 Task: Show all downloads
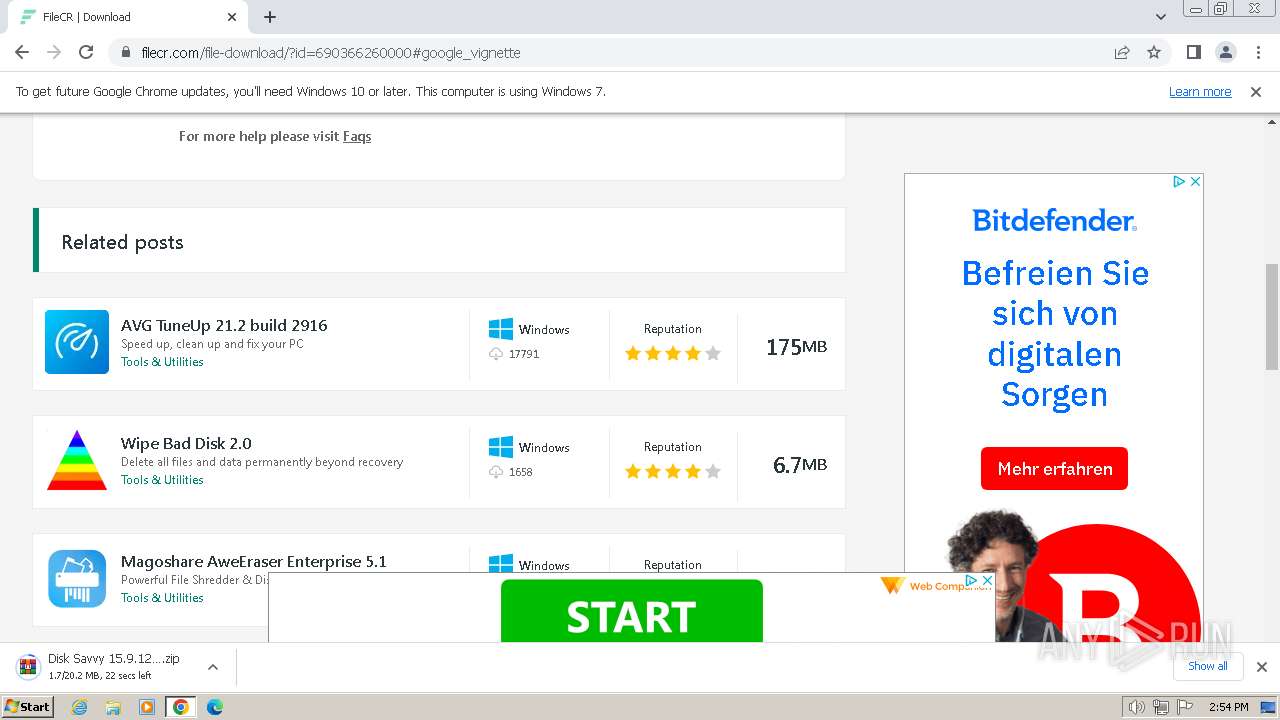pos(1207,666)
